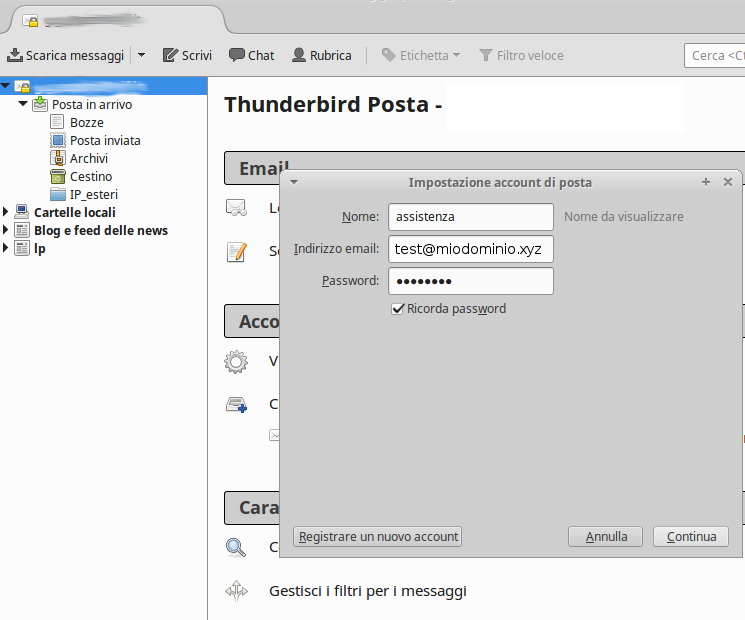Select the Cestino trash folder
This screenshot has width=745, height=620.
tap(90, 176)
